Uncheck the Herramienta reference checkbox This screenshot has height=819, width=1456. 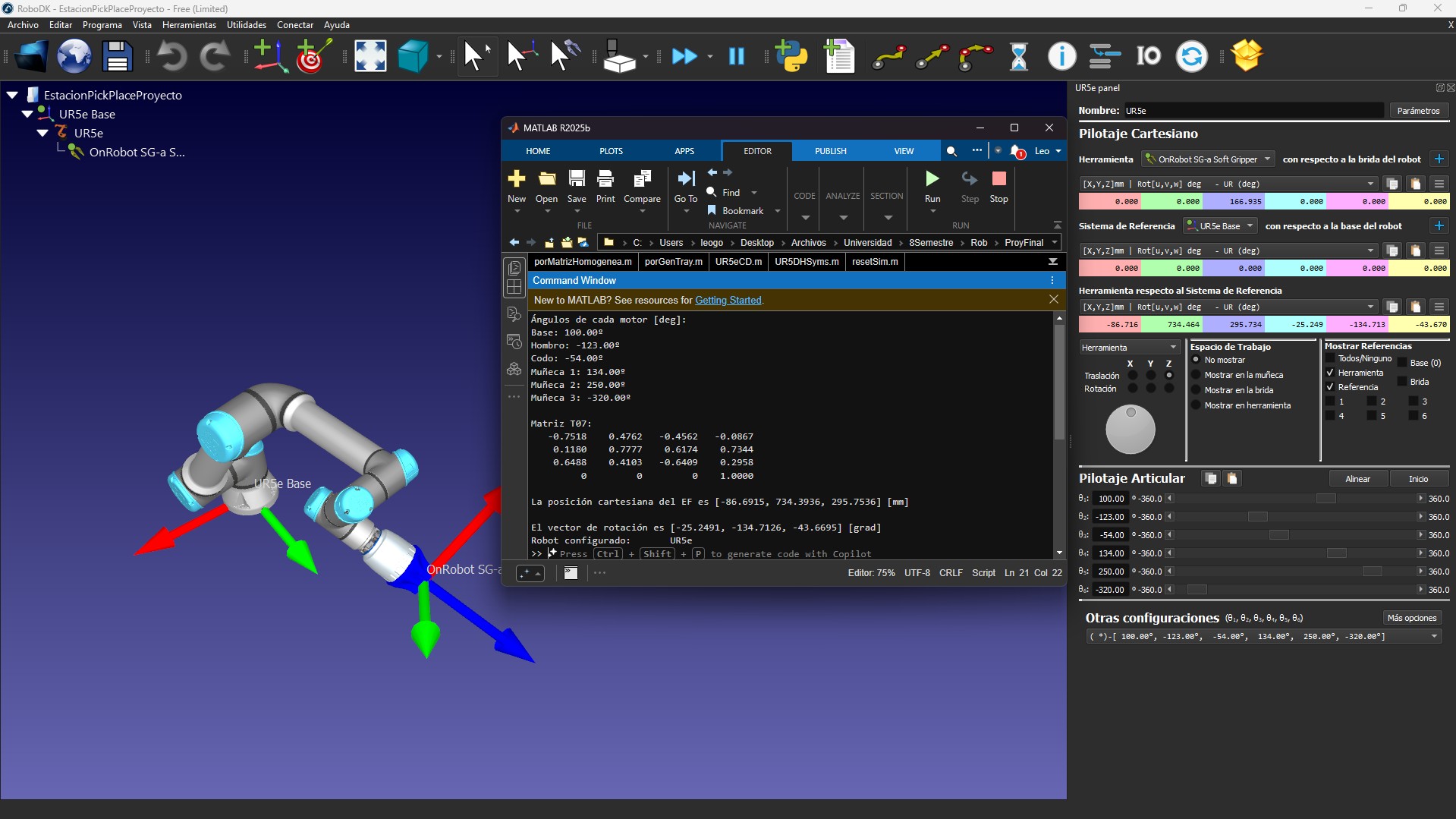pyautogui.click(x=1330, y=373)
